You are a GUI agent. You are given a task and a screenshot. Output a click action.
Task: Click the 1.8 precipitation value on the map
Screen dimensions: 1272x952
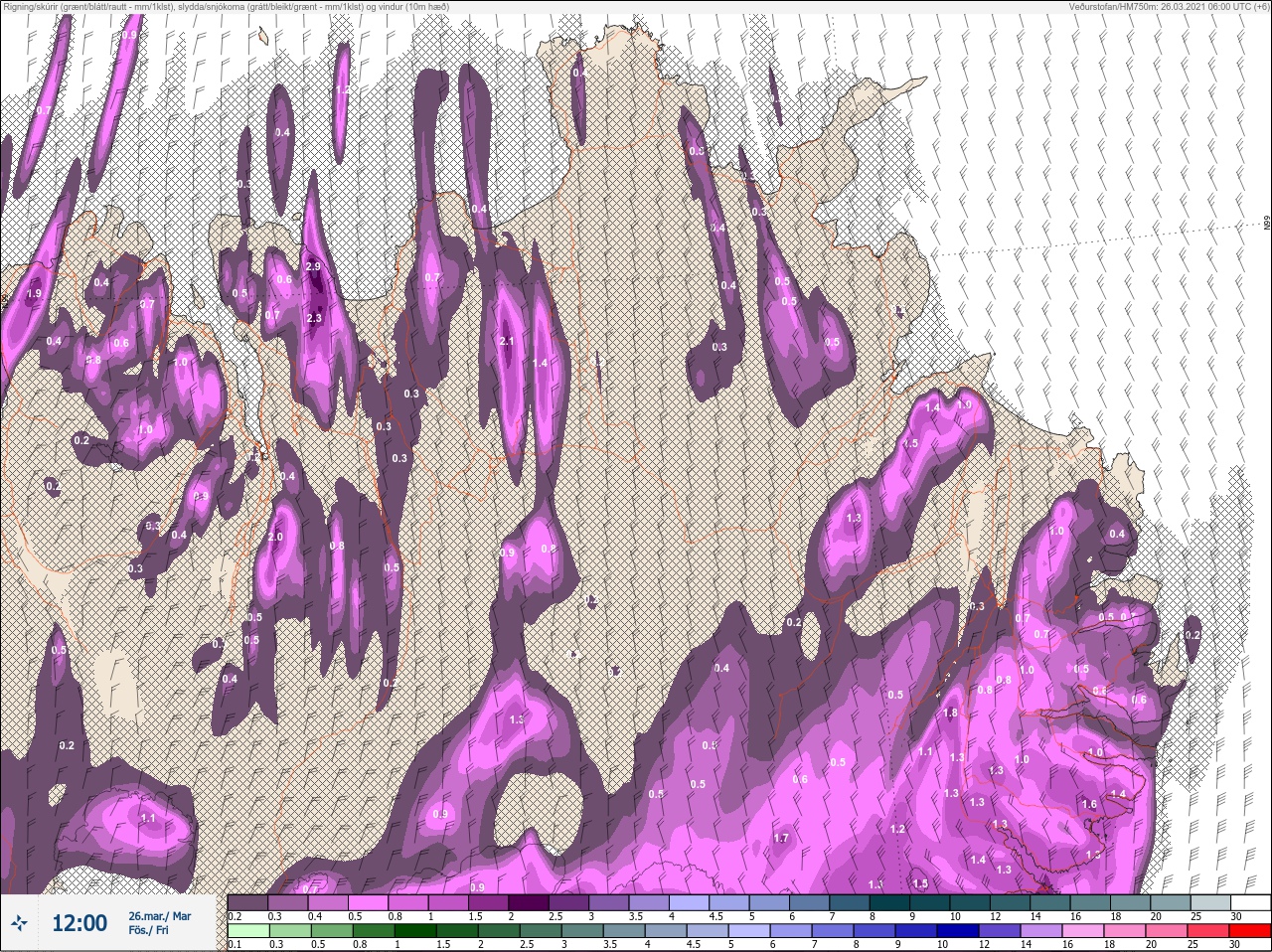[950, 713]
